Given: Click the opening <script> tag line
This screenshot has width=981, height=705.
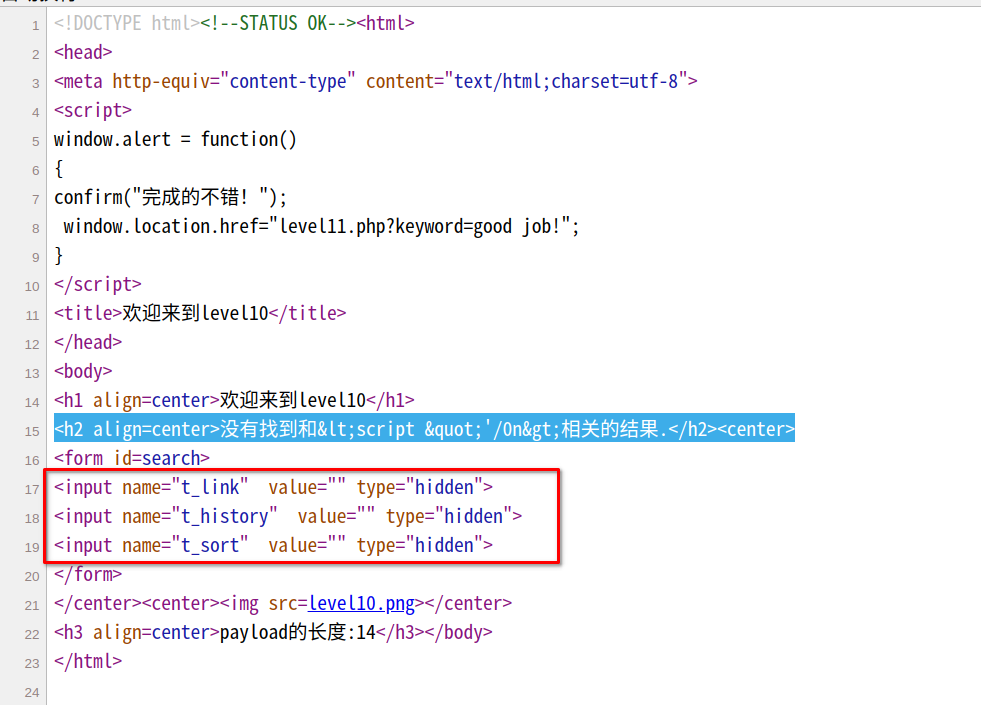Looking at the screenshot, I should tap(93, 111).
